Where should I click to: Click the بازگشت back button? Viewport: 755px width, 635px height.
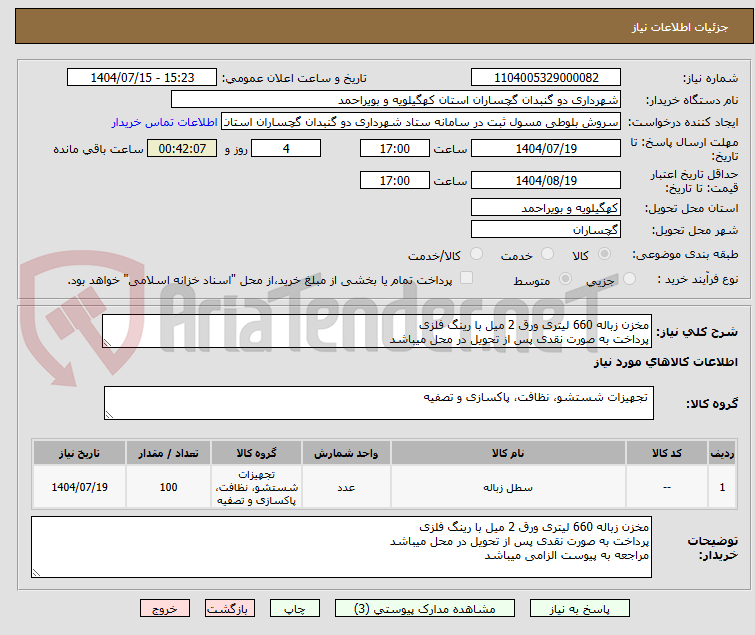(x=230, y=609)
